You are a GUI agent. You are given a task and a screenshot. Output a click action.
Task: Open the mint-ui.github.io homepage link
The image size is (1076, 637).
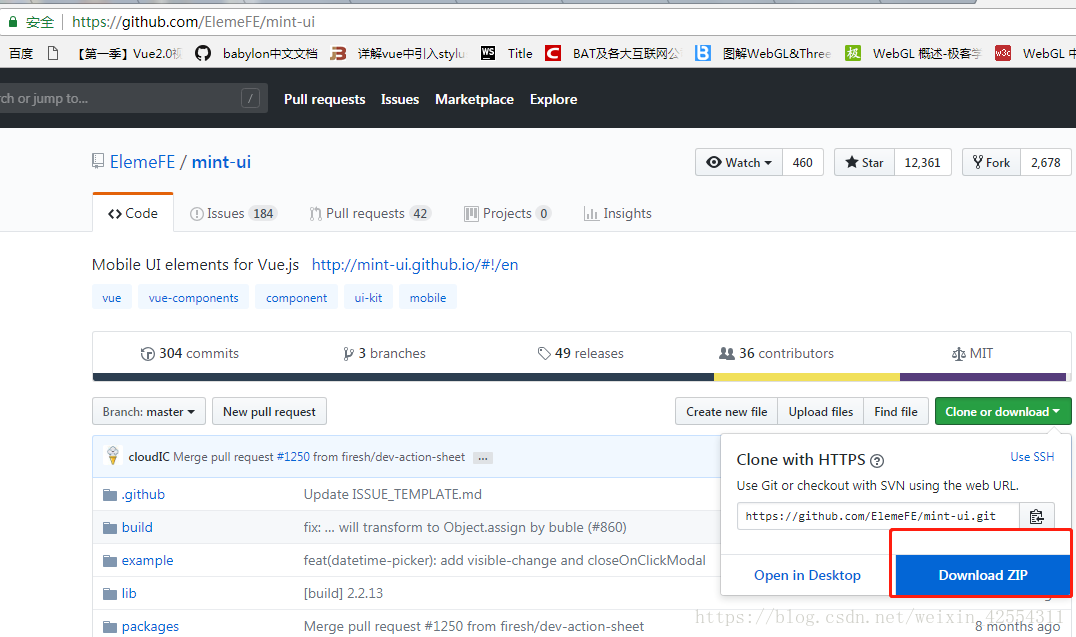[414, 265]
